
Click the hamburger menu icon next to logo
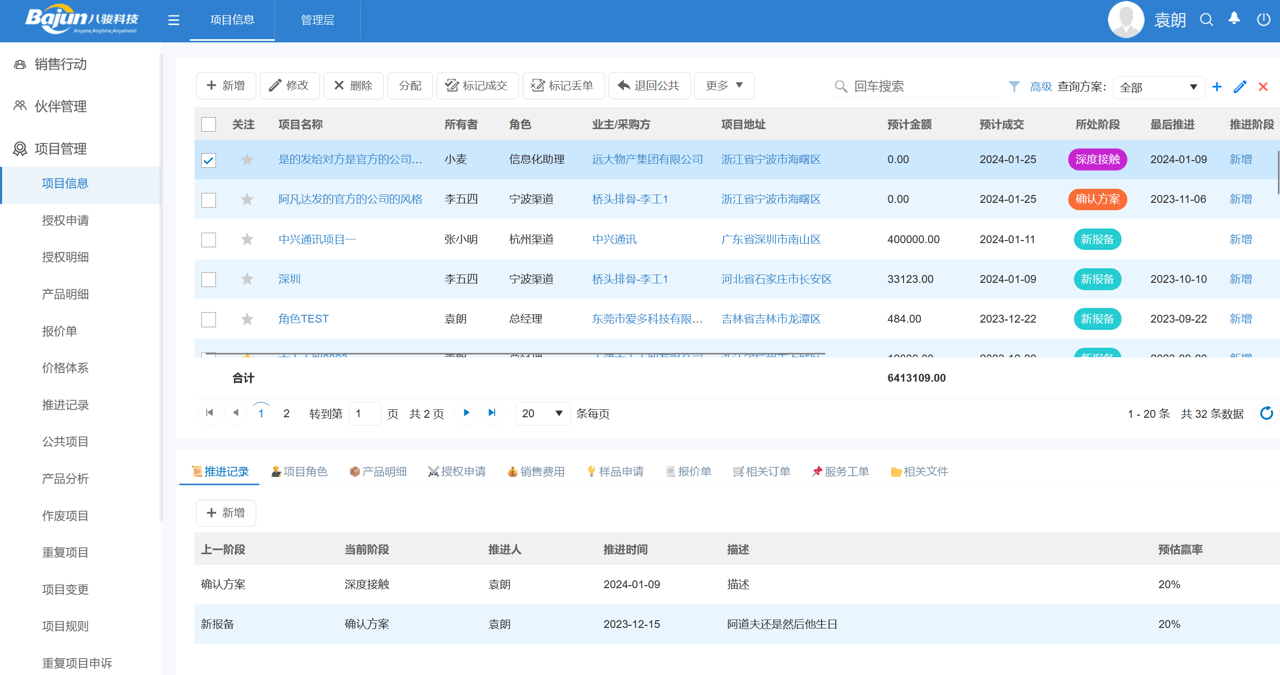pyautogui.click(x=173, y=19)
